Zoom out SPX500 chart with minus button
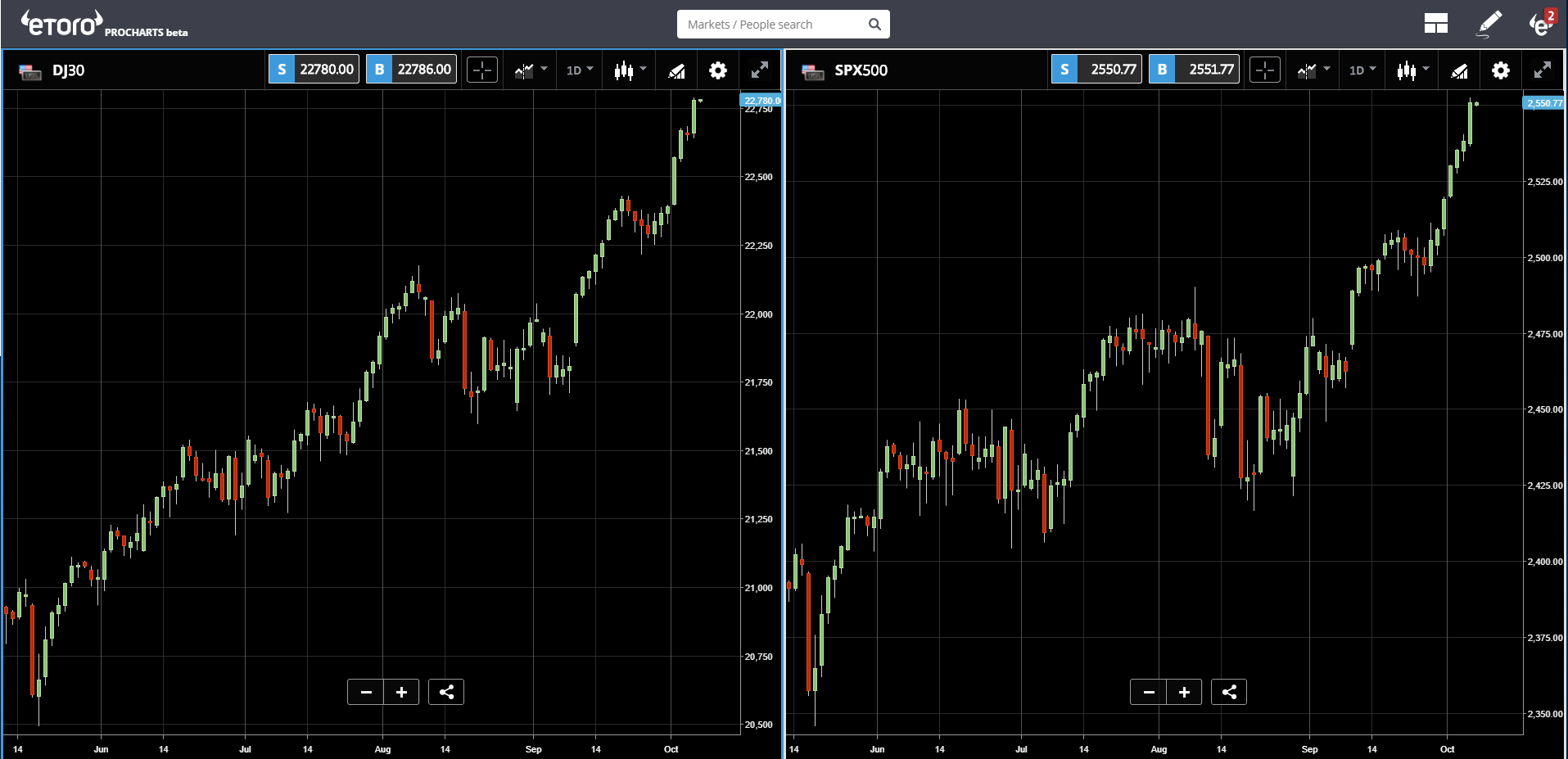Image resolution: width=1568 pixels, height=759 pixels. (x=1148, y=693)
